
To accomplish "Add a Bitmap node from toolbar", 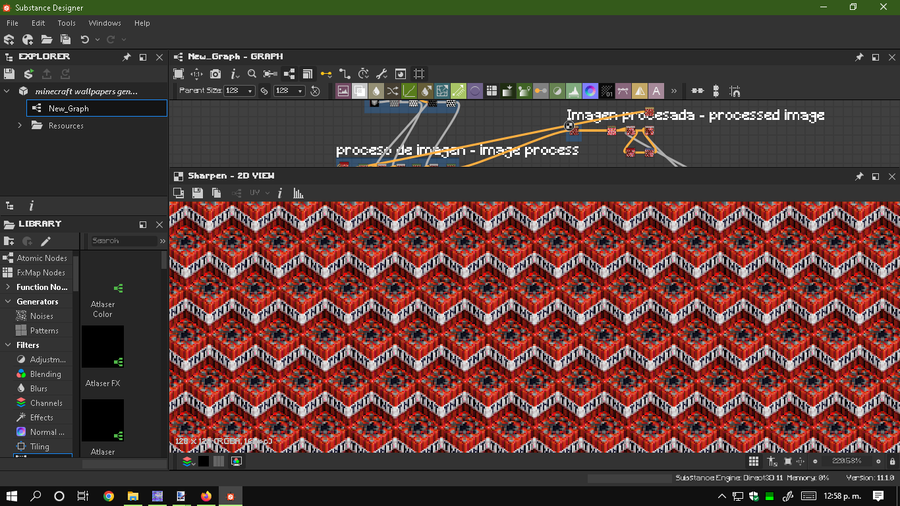I will [x=343, y=91].
